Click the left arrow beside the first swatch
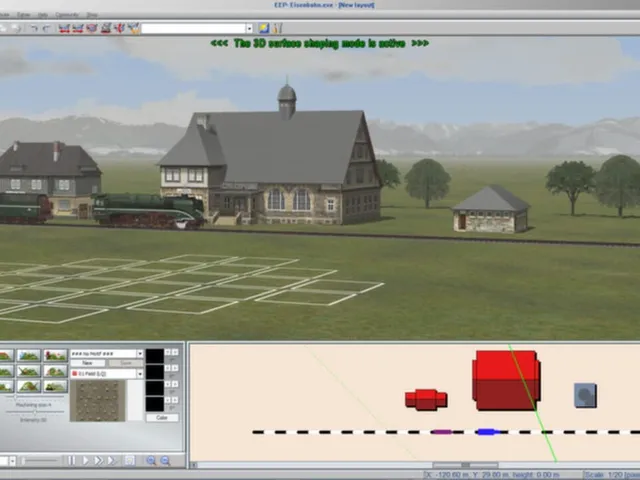Image resolution: width=640 pixels, height=480 pixels. coord(168,352)
